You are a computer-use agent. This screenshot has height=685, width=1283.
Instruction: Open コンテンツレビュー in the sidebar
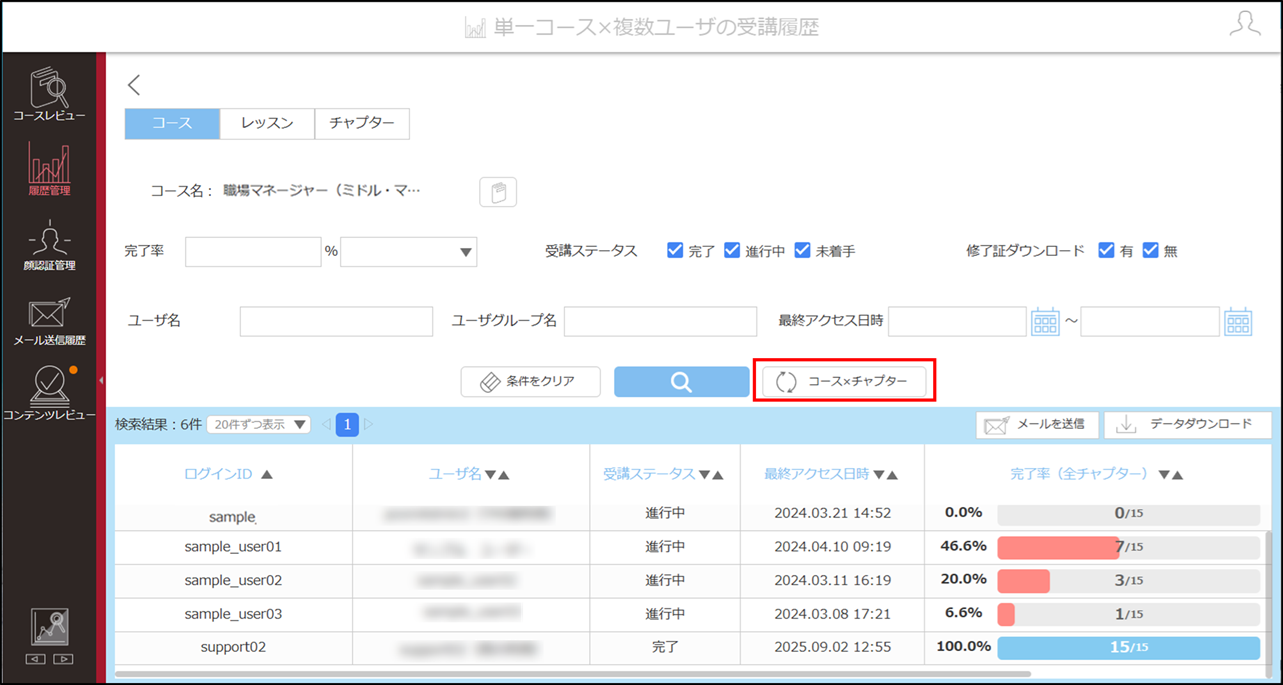point(49,393)
